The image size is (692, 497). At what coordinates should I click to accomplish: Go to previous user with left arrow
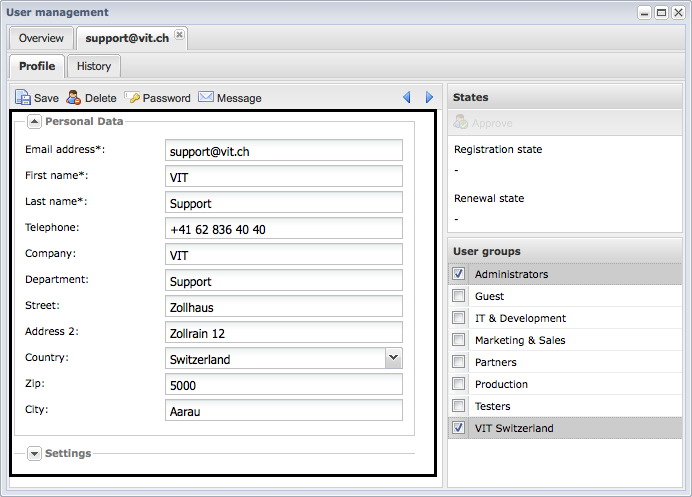click(407, 97)
